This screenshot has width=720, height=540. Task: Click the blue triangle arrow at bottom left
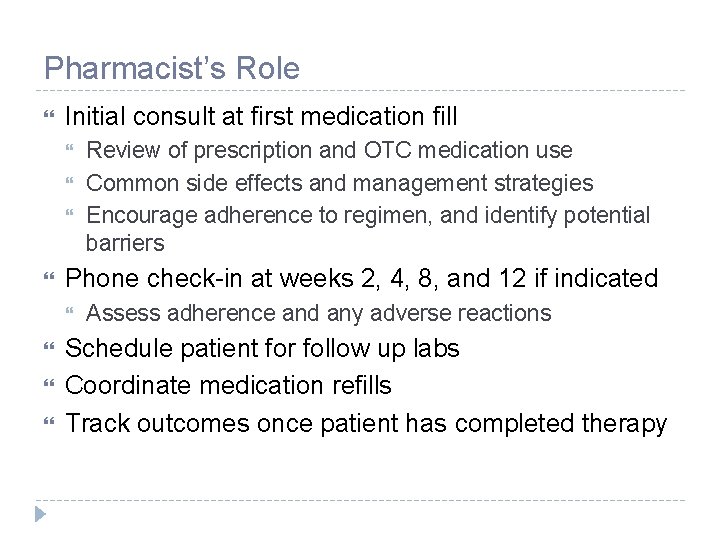click(40, 514)
